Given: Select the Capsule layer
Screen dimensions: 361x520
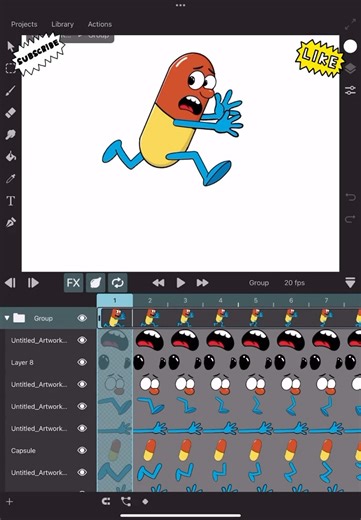Looking at the screenshot, I should tap(23, 451).
